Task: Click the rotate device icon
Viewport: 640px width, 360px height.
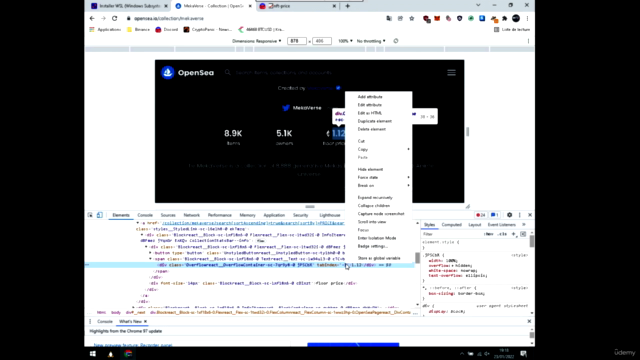Action: [x=396, y=41]
